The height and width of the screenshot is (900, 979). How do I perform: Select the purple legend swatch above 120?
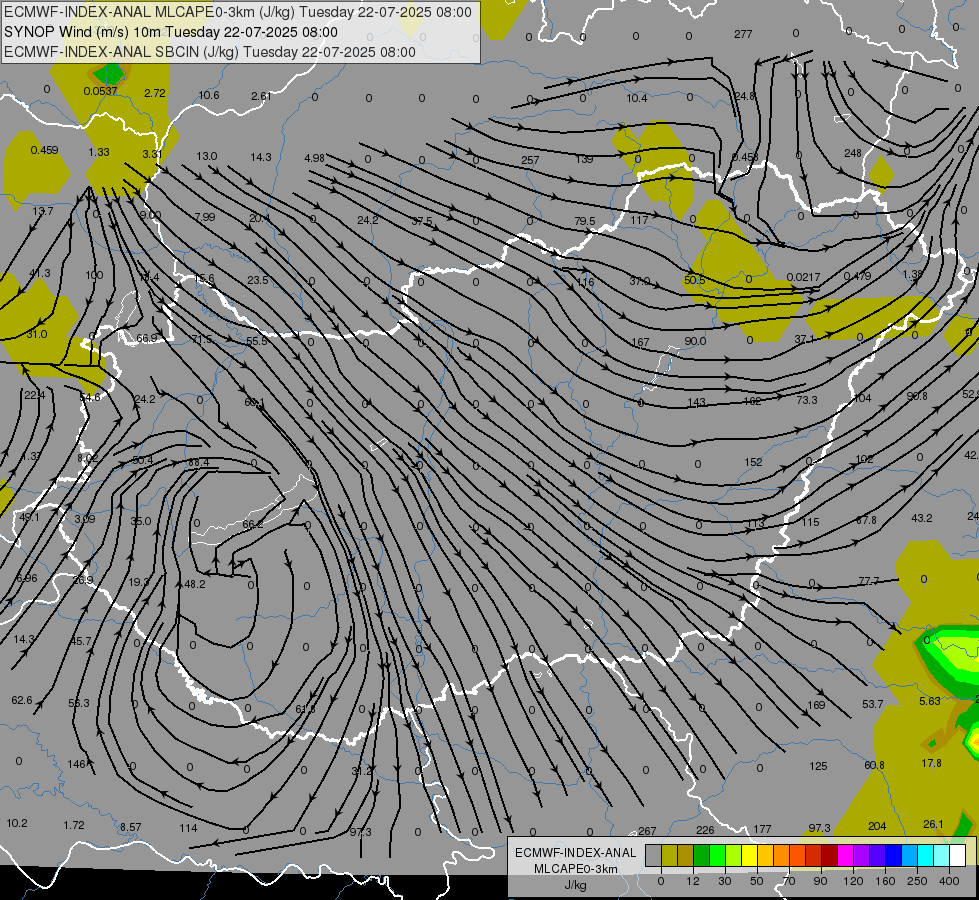(x=862, y=855)
